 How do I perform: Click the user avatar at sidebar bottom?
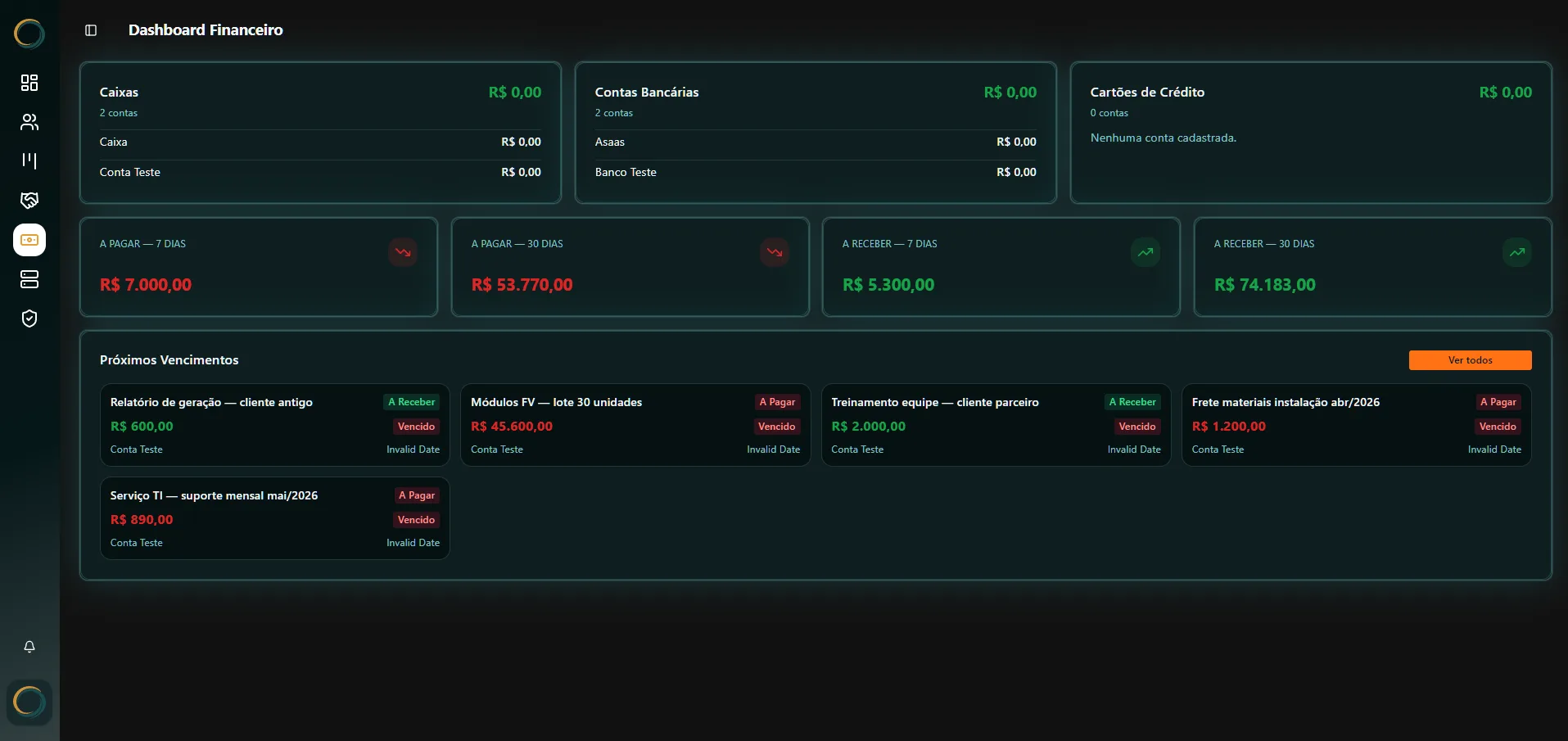click(x=29, y=702)
